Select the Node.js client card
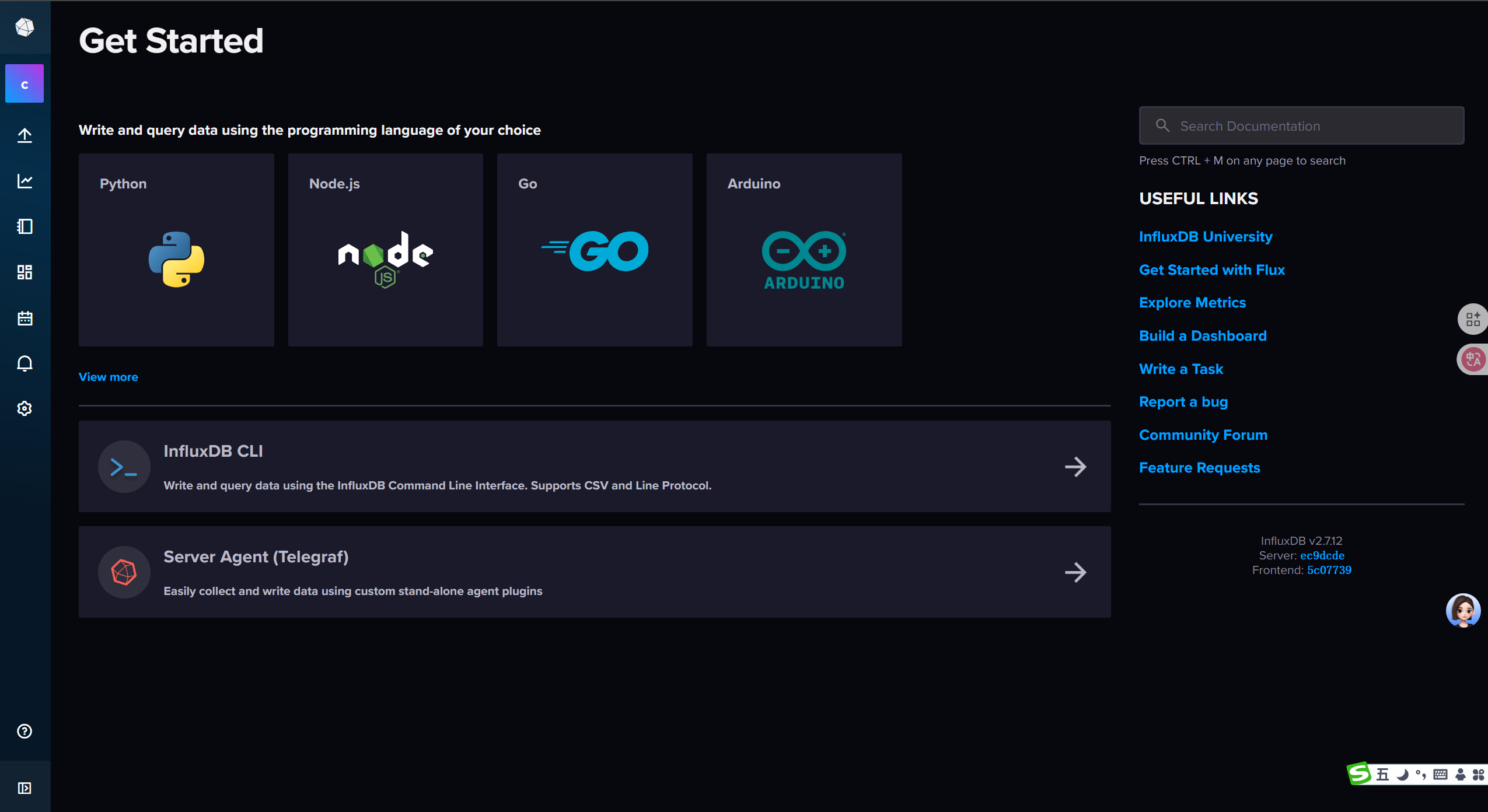 click(386, 250)
